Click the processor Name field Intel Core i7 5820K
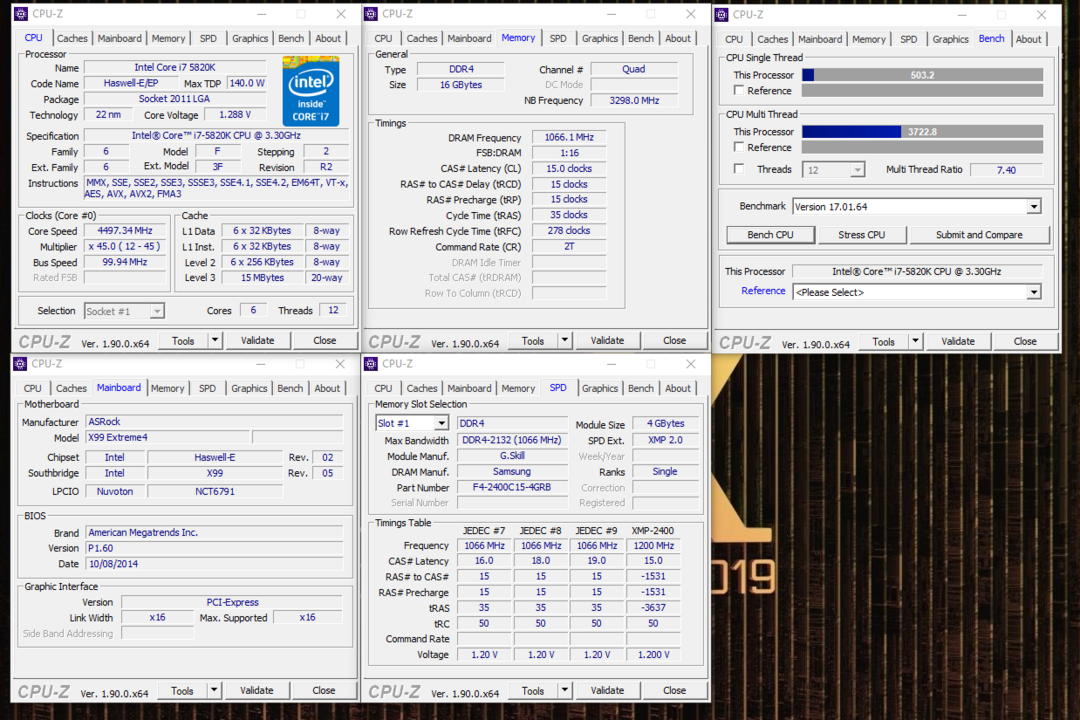 tap(175, 68)
